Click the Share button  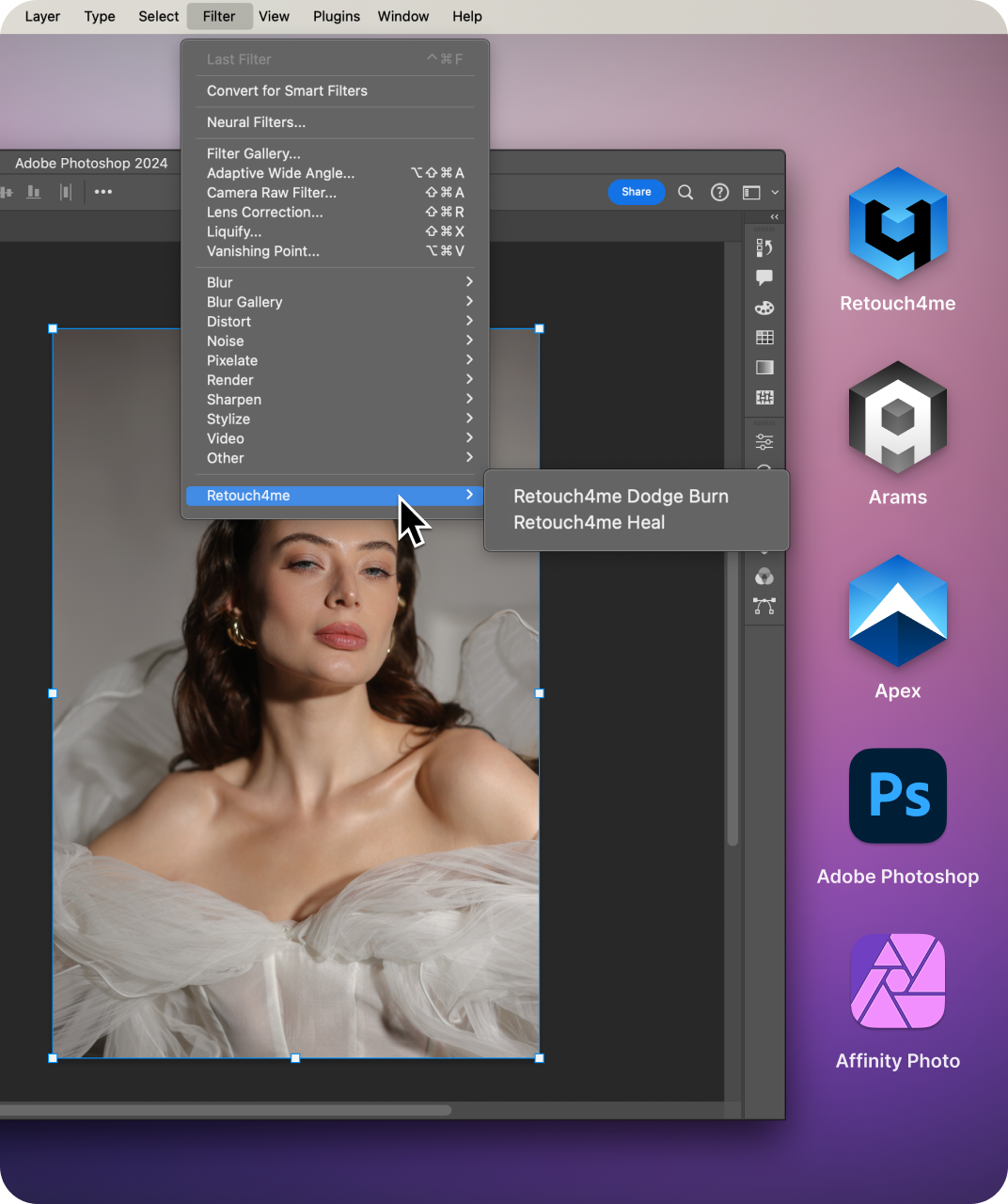[x=637, y=192]
